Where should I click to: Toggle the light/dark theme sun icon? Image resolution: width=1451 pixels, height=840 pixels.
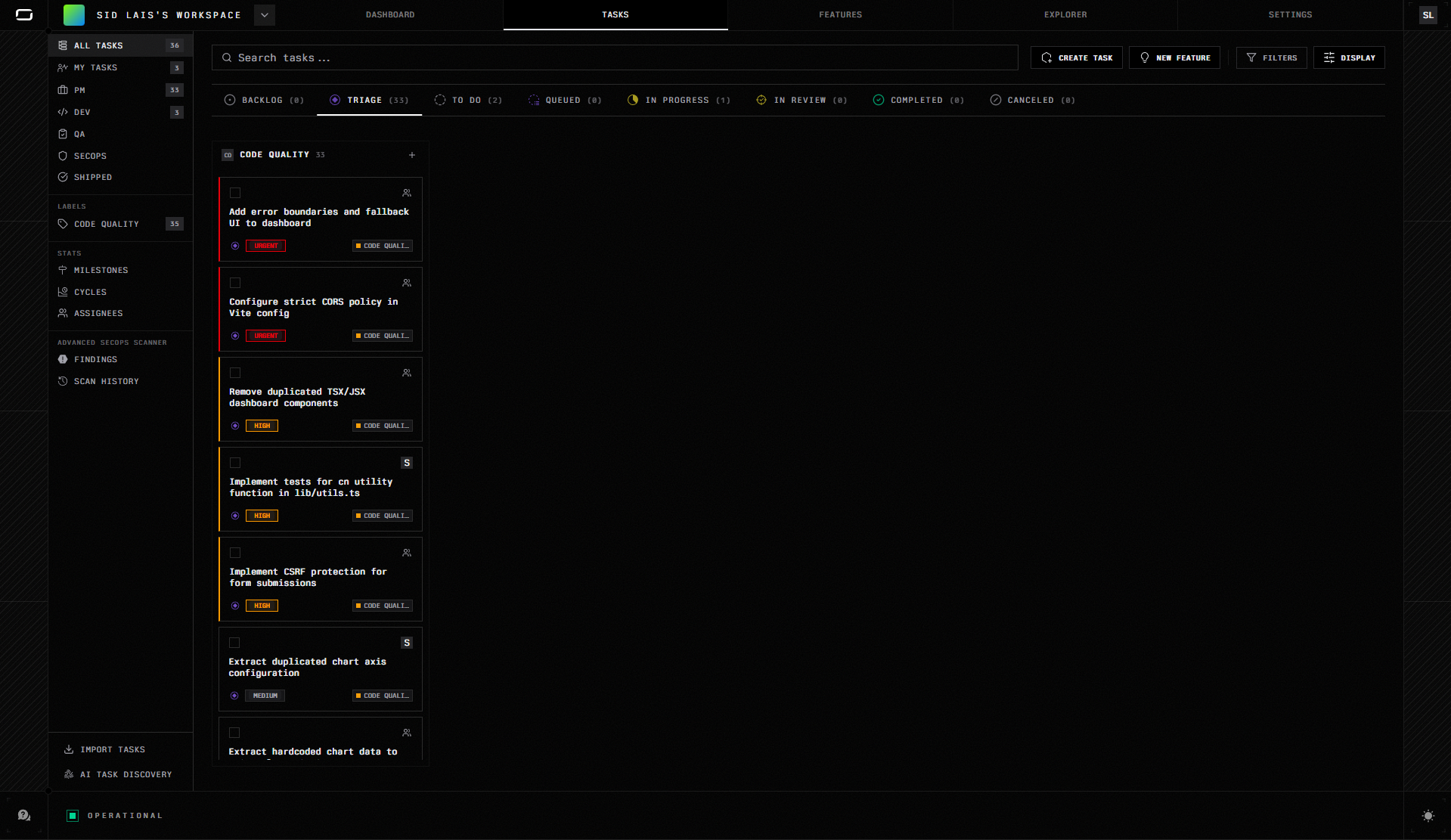1428,816
